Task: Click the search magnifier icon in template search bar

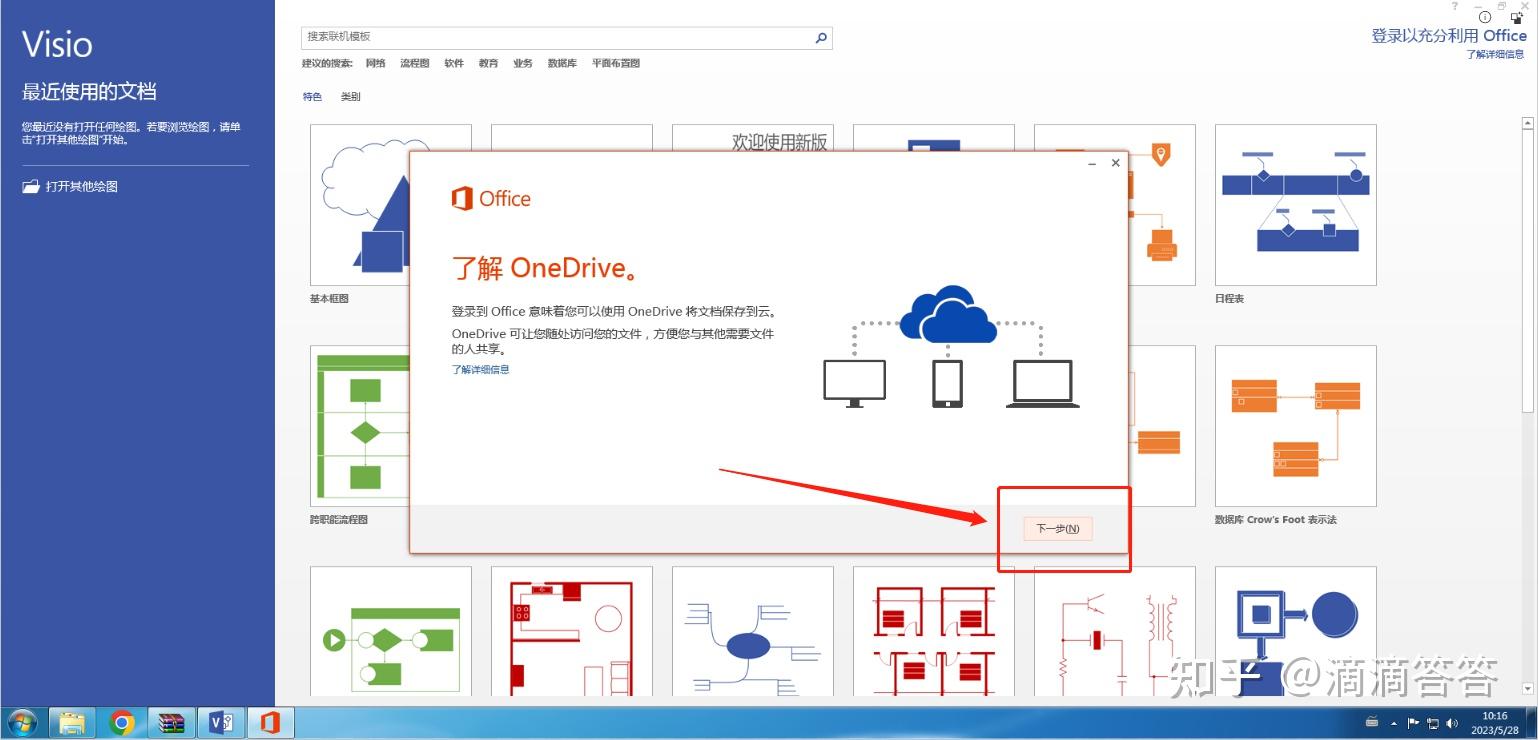Action: (x=820, y=38)
